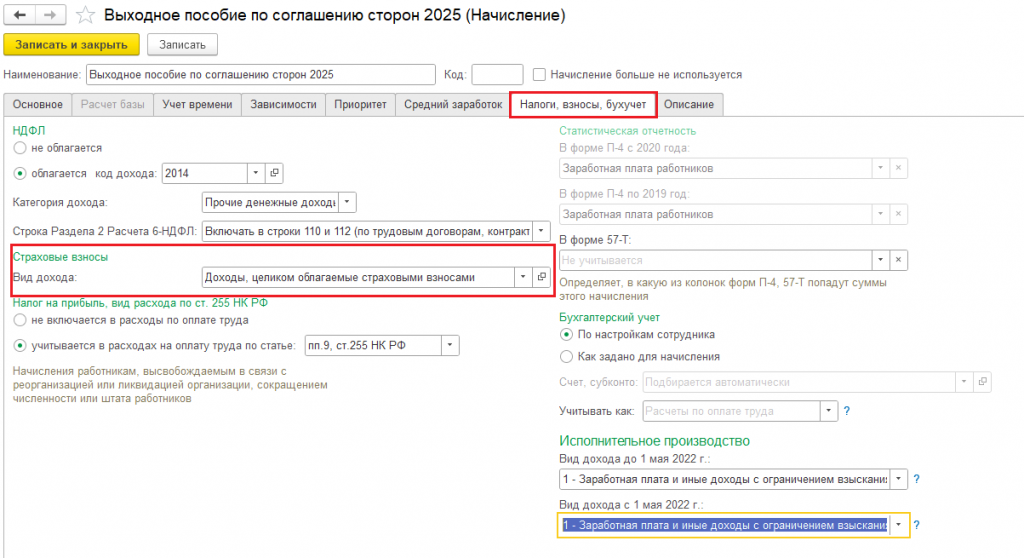1024x558 pixels.
Task: Click the Наименование text field
Action: (260, 75)
